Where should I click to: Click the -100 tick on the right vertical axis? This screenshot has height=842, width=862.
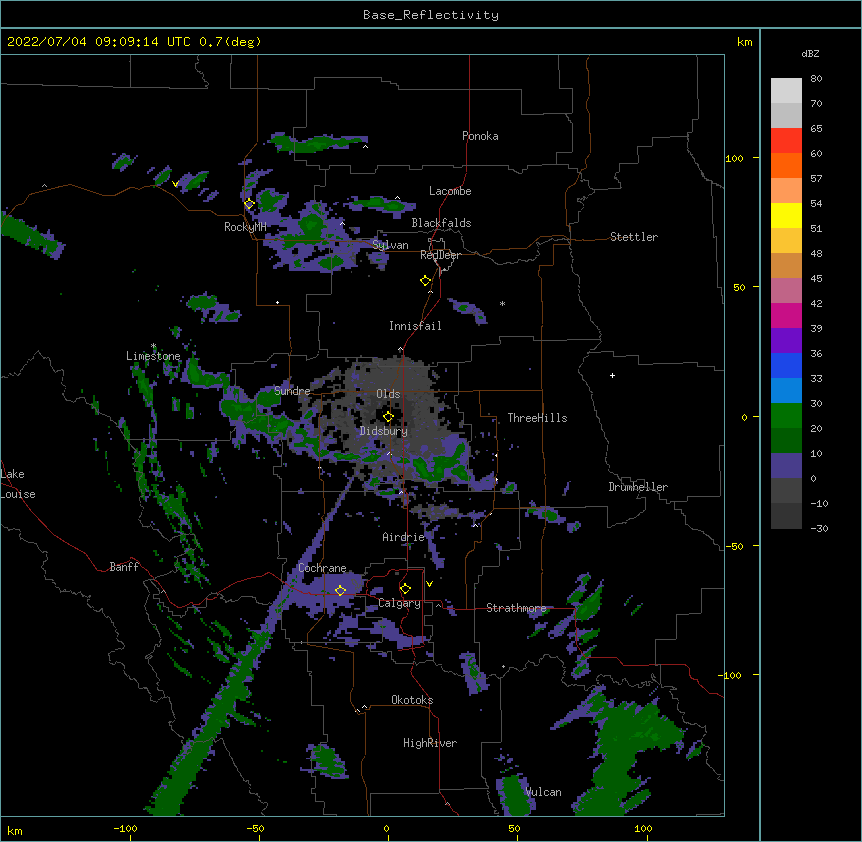[731, 675]
